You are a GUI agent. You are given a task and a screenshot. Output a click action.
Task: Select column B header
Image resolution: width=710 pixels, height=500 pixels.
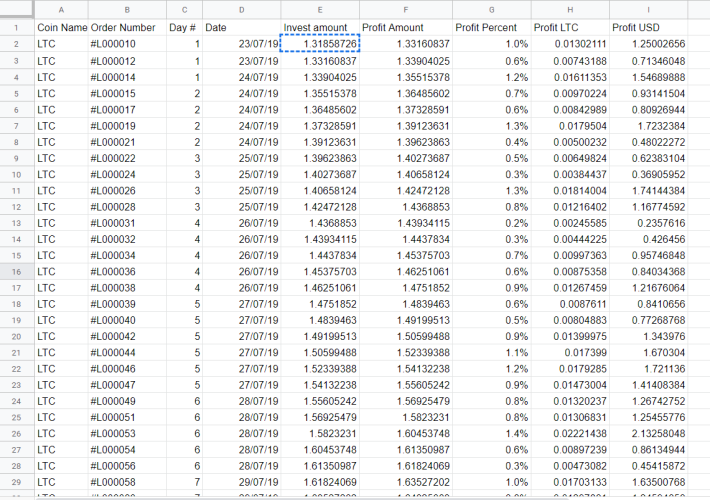coord(127,10)
